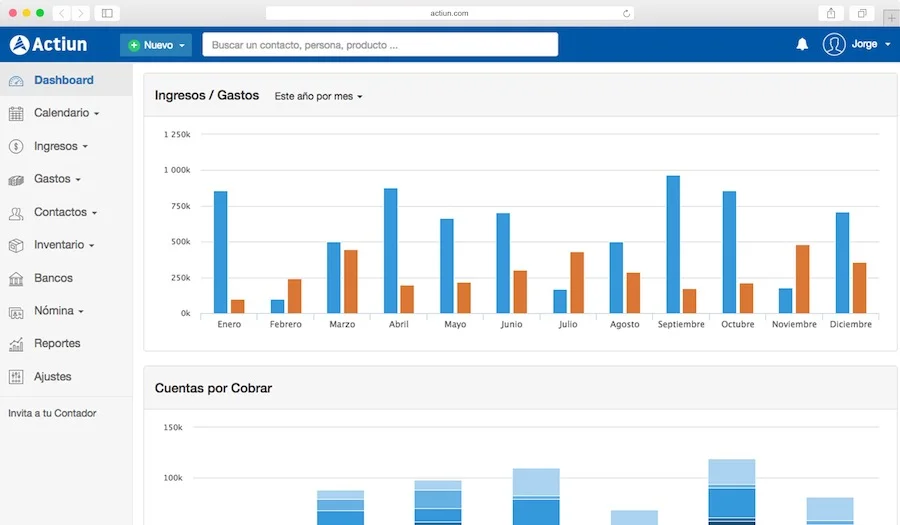Expand the Gastos submenu
This screenshot has height=525, width=900.
tap(77, 180)
